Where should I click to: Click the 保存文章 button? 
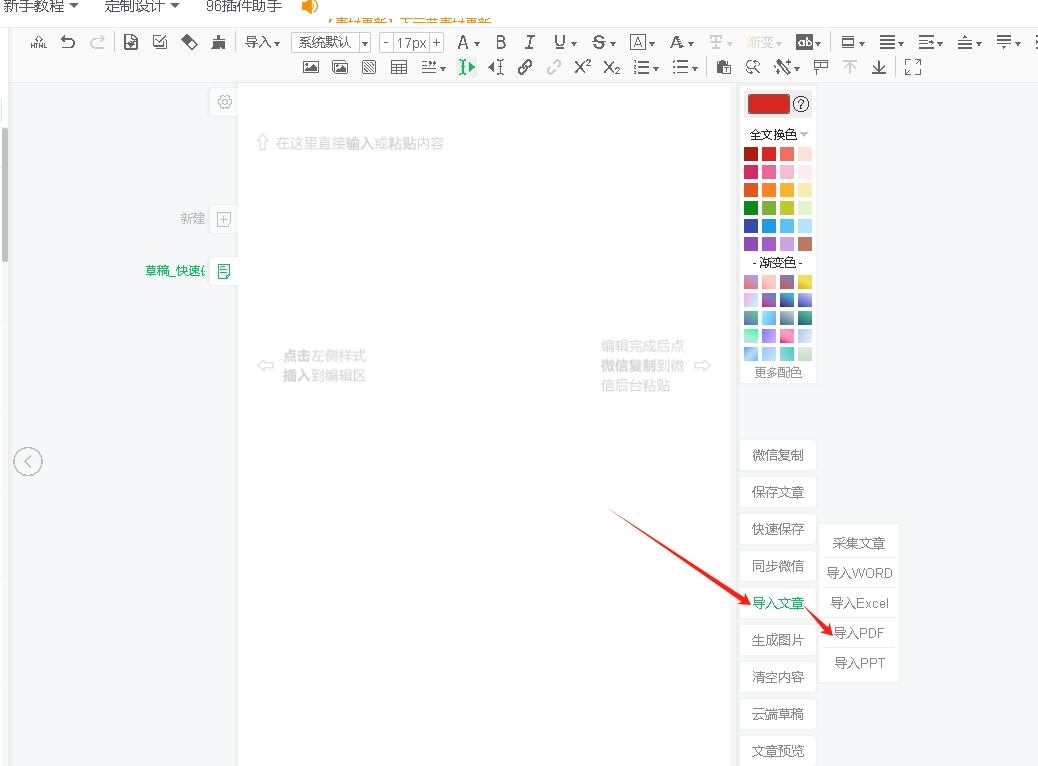778,492
